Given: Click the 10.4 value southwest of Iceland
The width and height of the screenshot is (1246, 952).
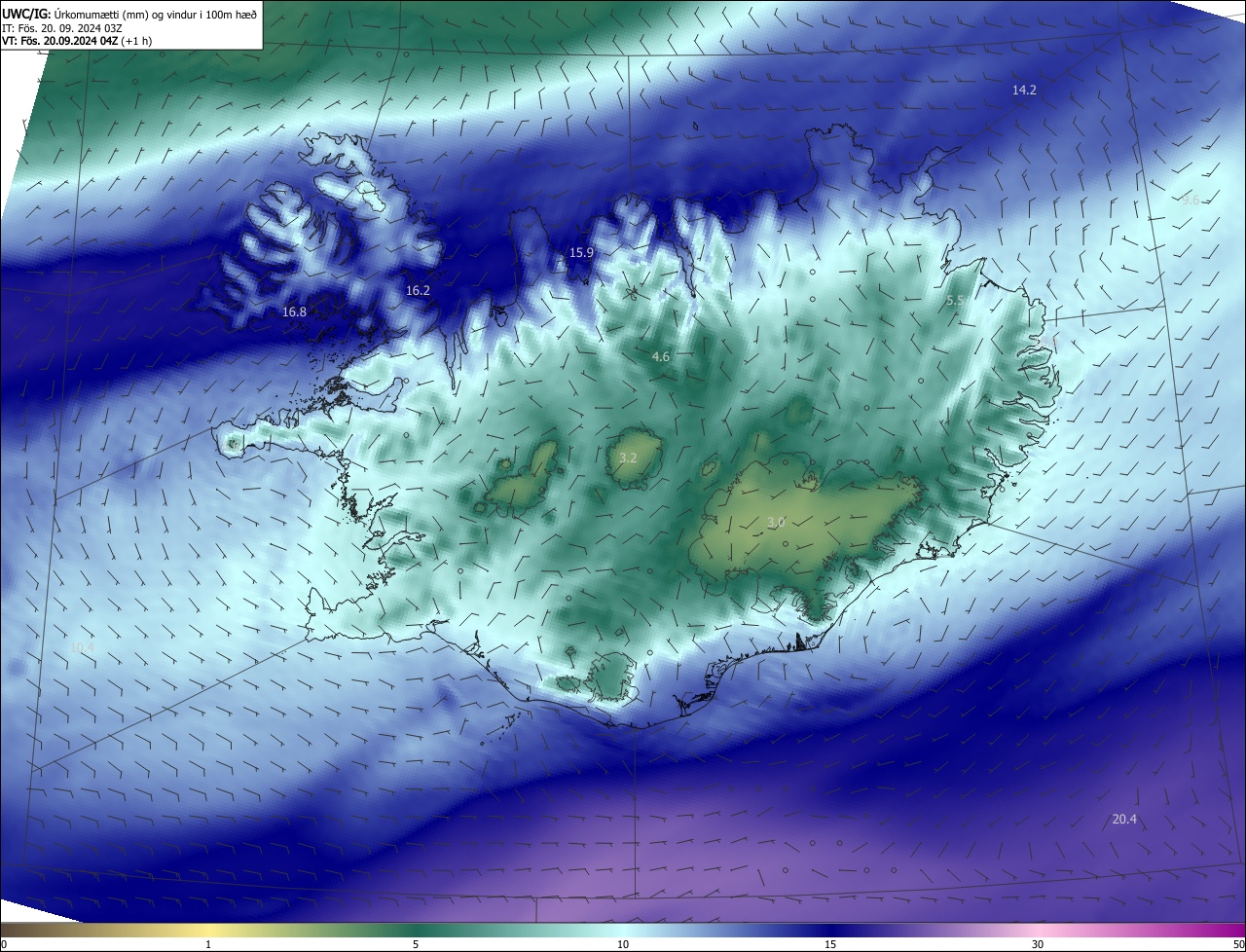Looking at the screenshot, I should coord(83,647).
